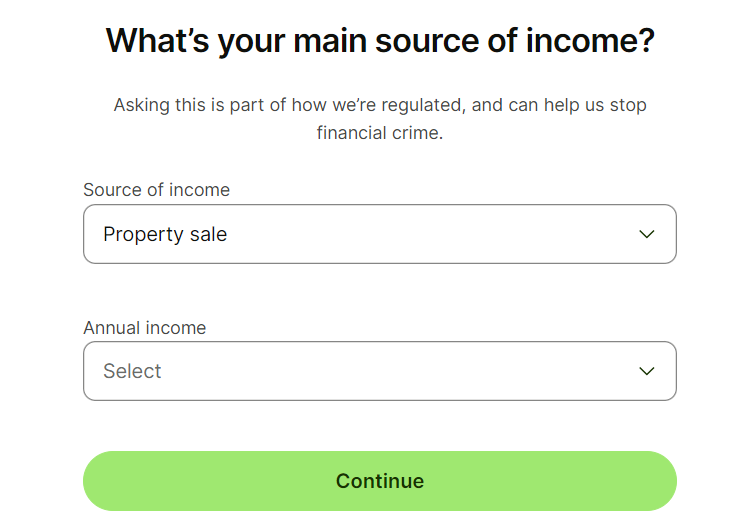Image resolution: width=744 pixels, height=522 pixels.
Task: Click the "Annual income" field label
Action: point(144,328)
